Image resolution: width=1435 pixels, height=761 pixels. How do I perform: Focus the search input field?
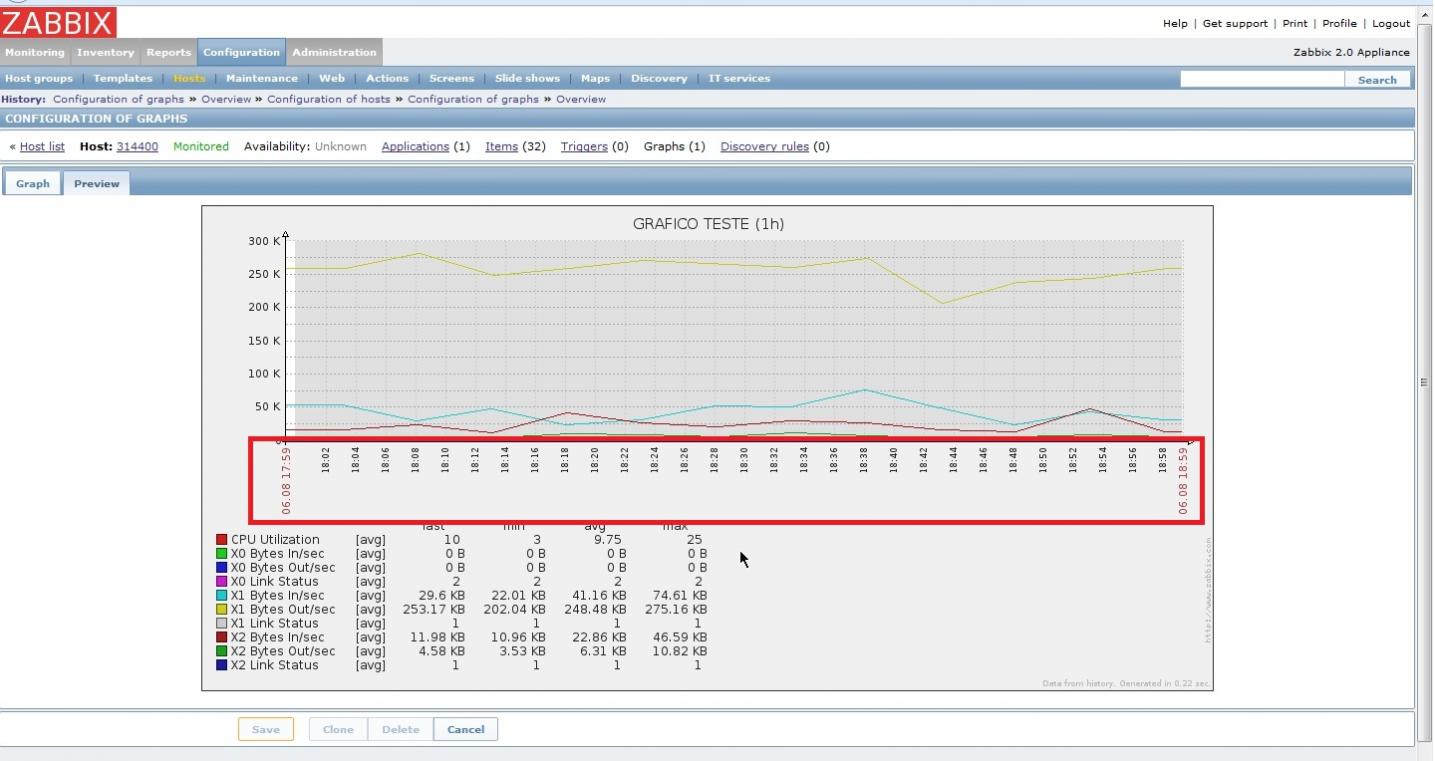pos(1262,79)
